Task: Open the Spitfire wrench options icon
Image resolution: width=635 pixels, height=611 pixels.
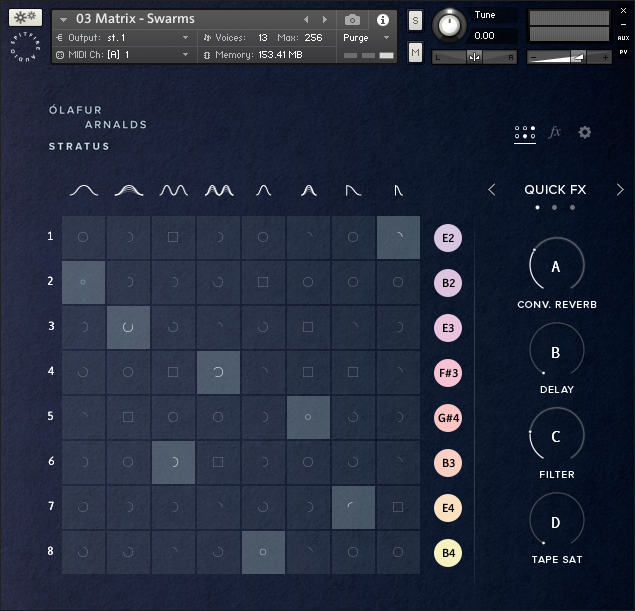Action: [x=25, y=18]
